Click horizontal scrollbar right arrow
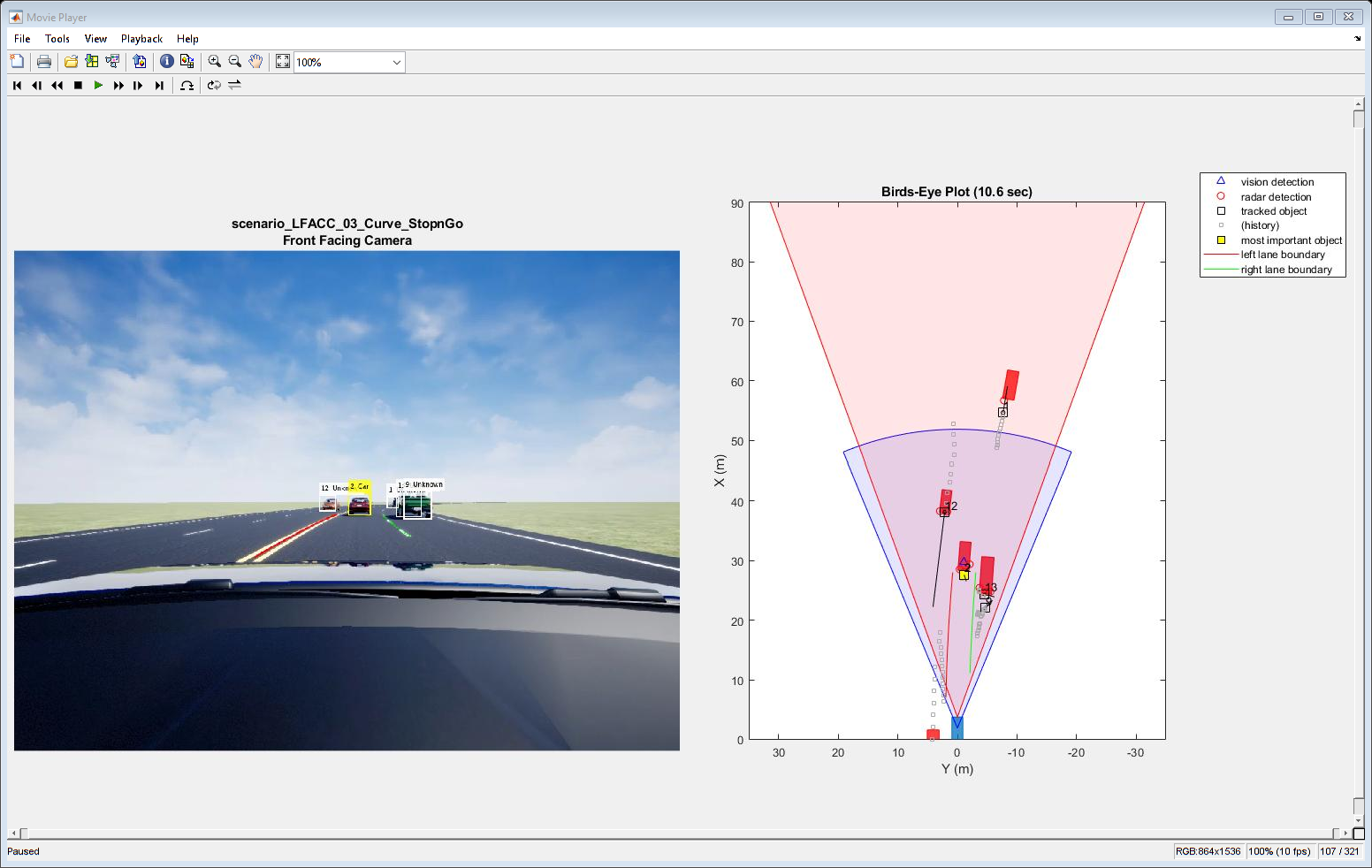 [1346, 833]
